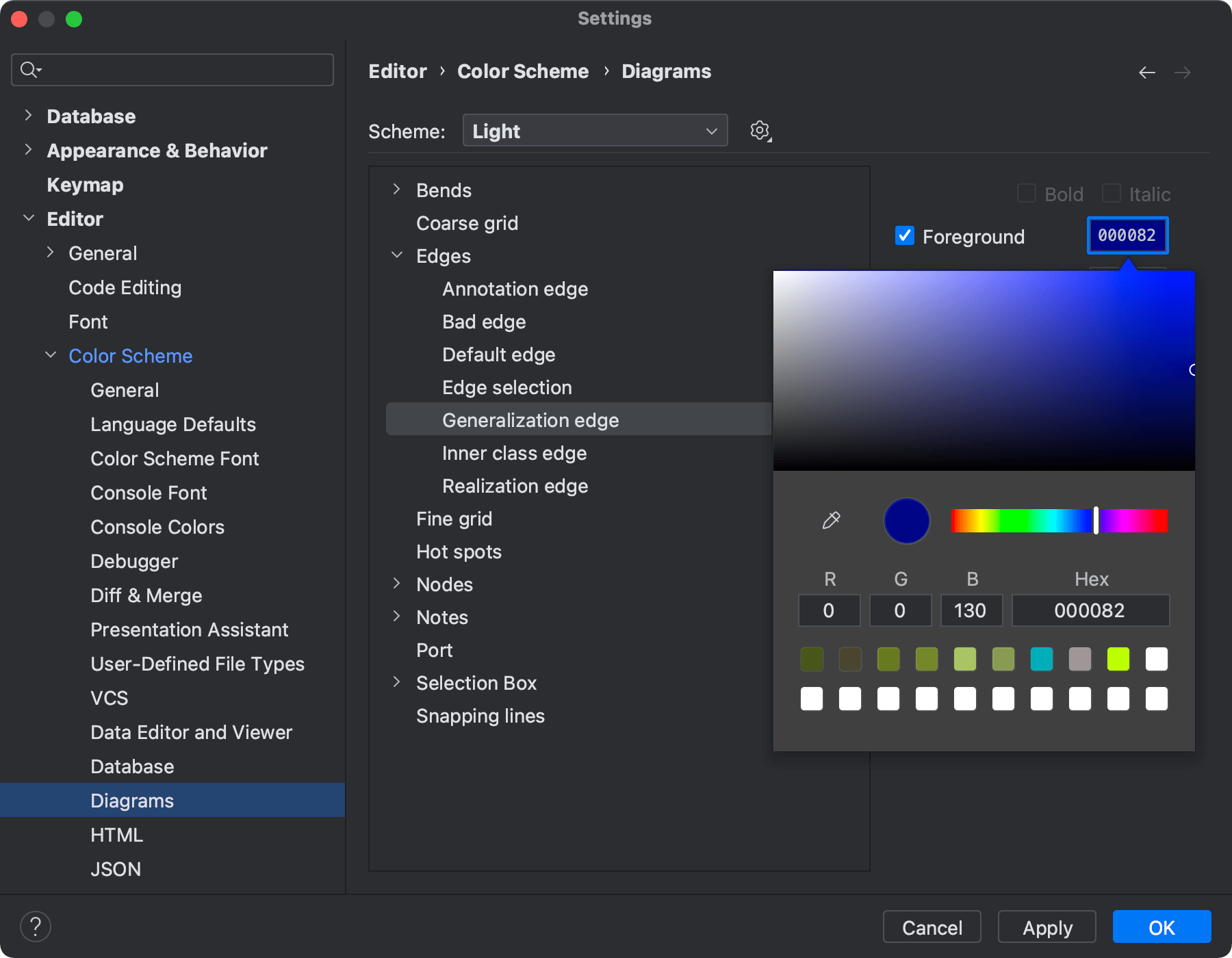Expand the Appearance & Behavior section

pos(28,150)
